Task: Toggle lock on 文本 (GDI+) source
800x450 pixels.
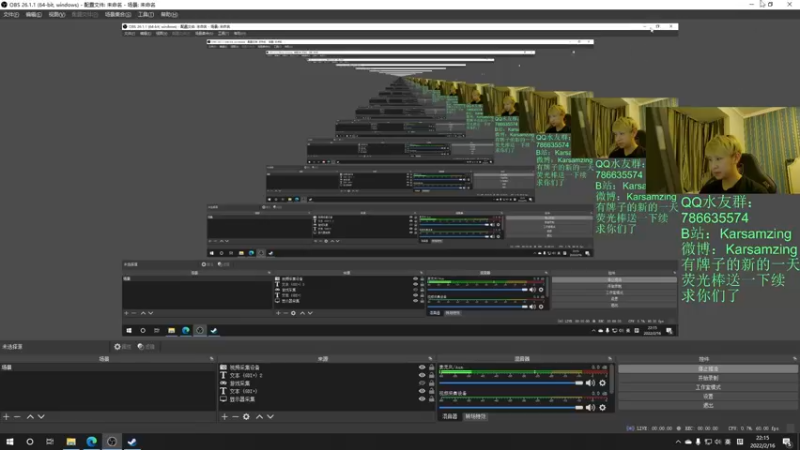Action: (432, 391)
